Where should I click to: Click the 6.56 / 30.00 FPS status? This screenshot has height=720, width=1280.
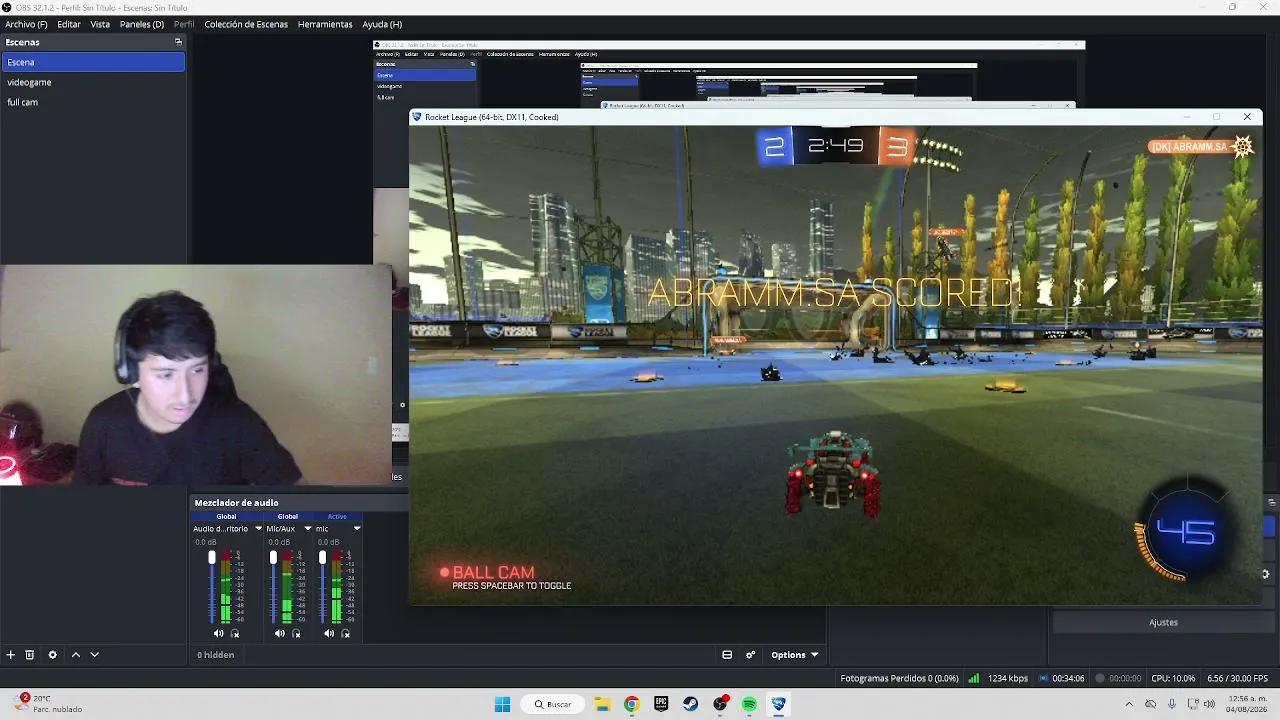click(x=1237, y=679)
